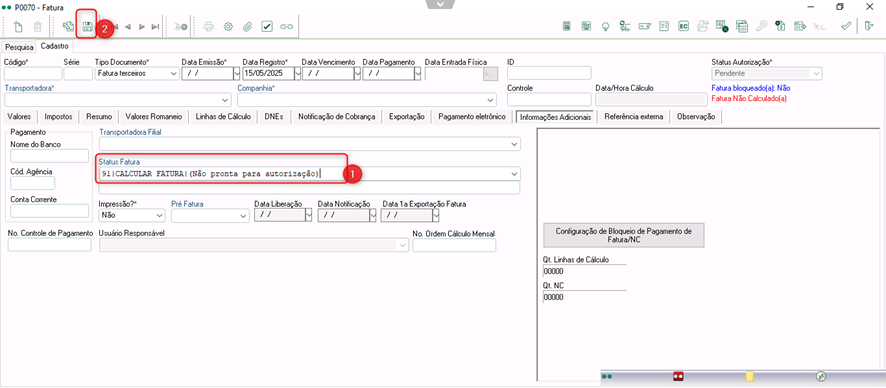Click the ticket with pen icon in the right toolbar
The image size is (886, 388).
pos(644,26)
